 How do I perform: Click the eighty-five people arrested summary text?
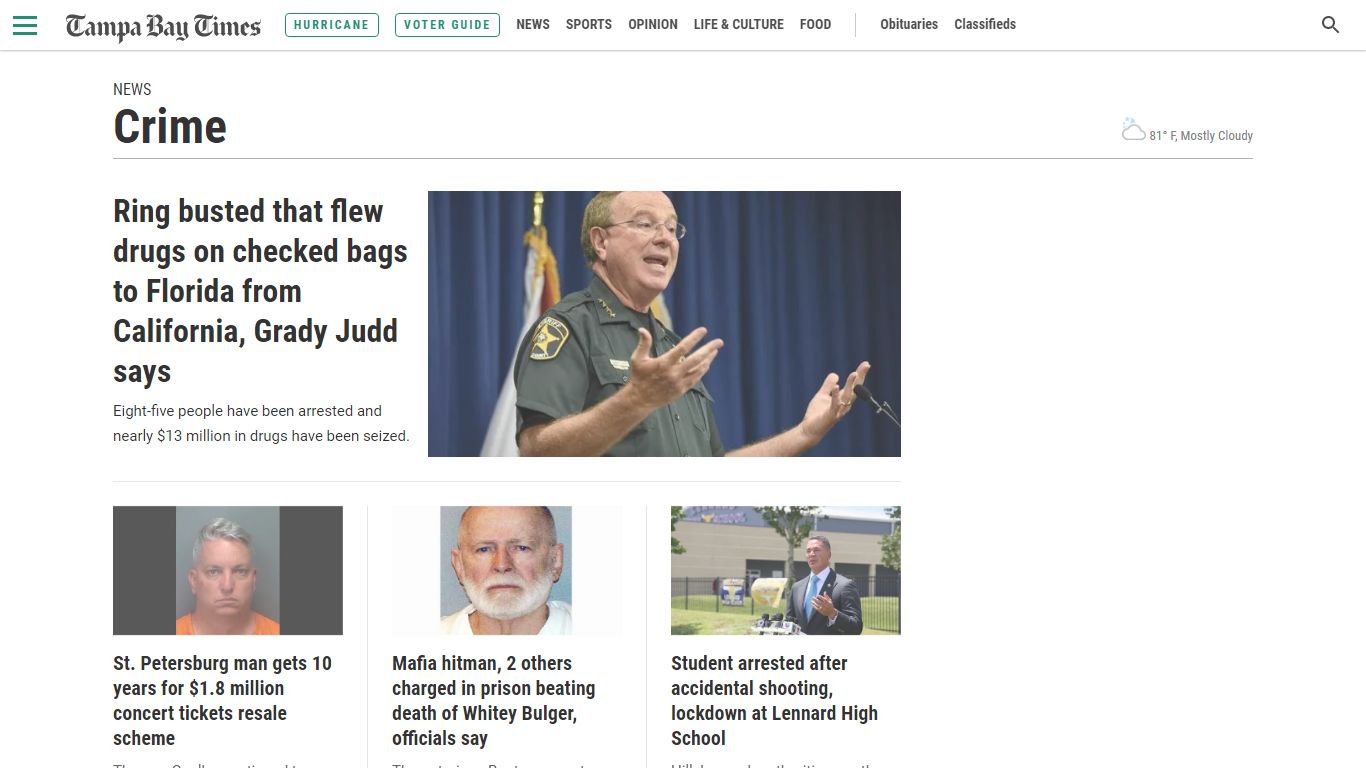coord(261,423)
